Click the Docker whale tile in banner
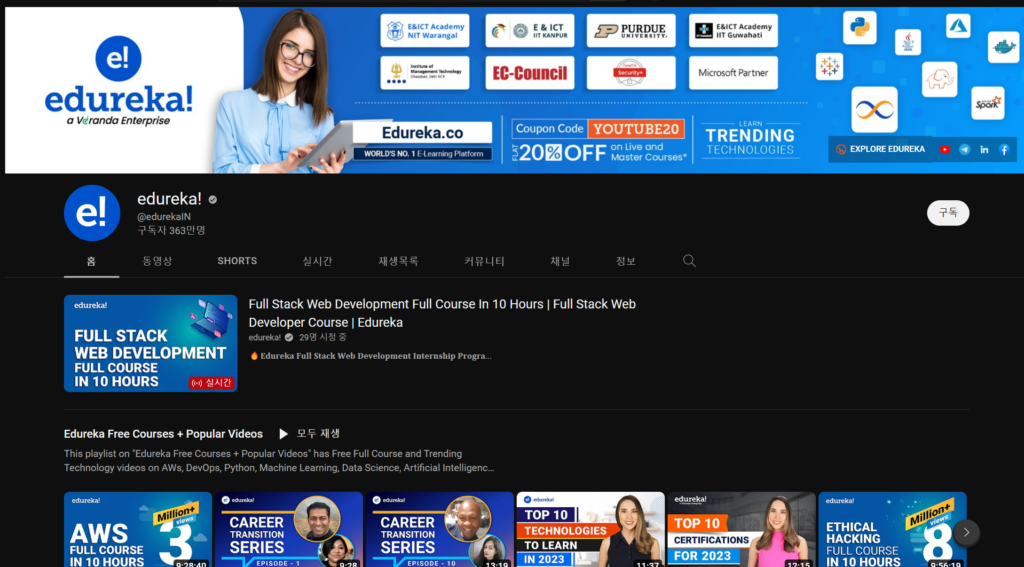The width and height of the screenshot is (1024, 567). 1003,47
